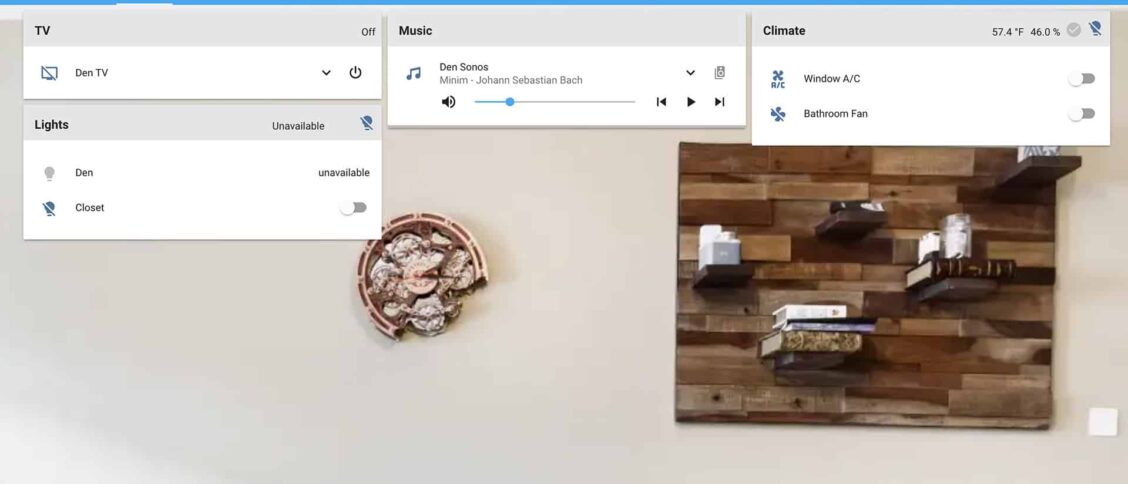Click the Den TV screen-off icon

pyautogui.click(x=49, y=73)
